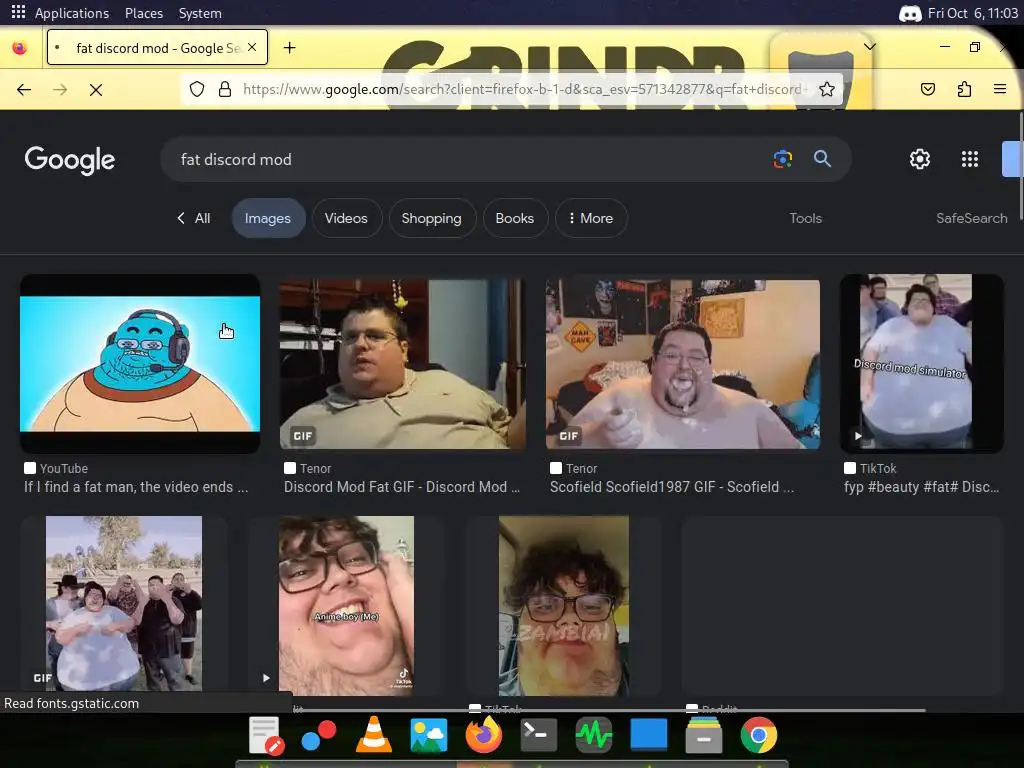The height and width of the screenshot is (768, 1024).
Task: Open the Places menu
Action: [144, 13]
